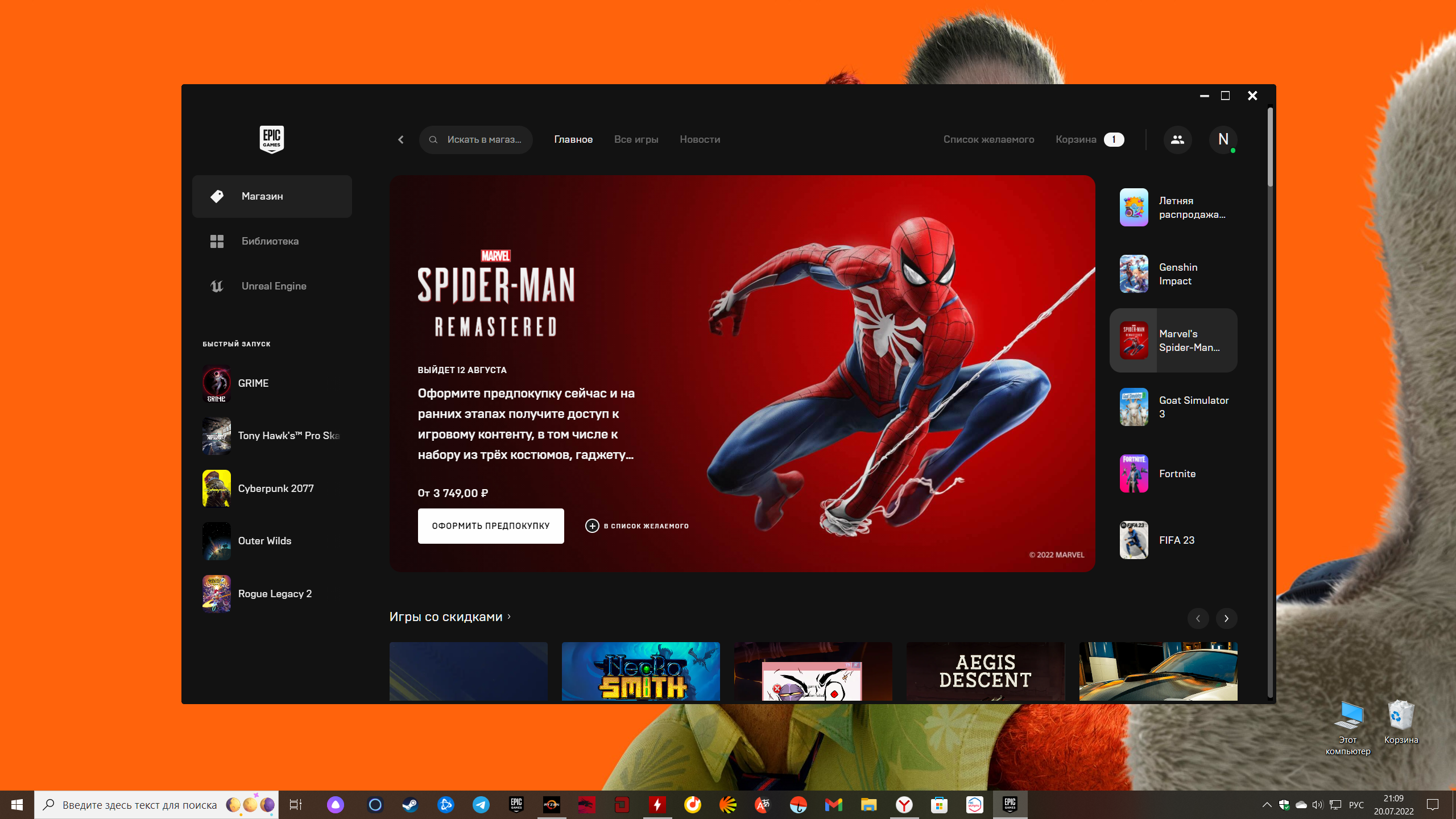Viewport: 1456px width, 819px height.
Task: Open the car game card on the right
Action: click(x=1159, y=672)
